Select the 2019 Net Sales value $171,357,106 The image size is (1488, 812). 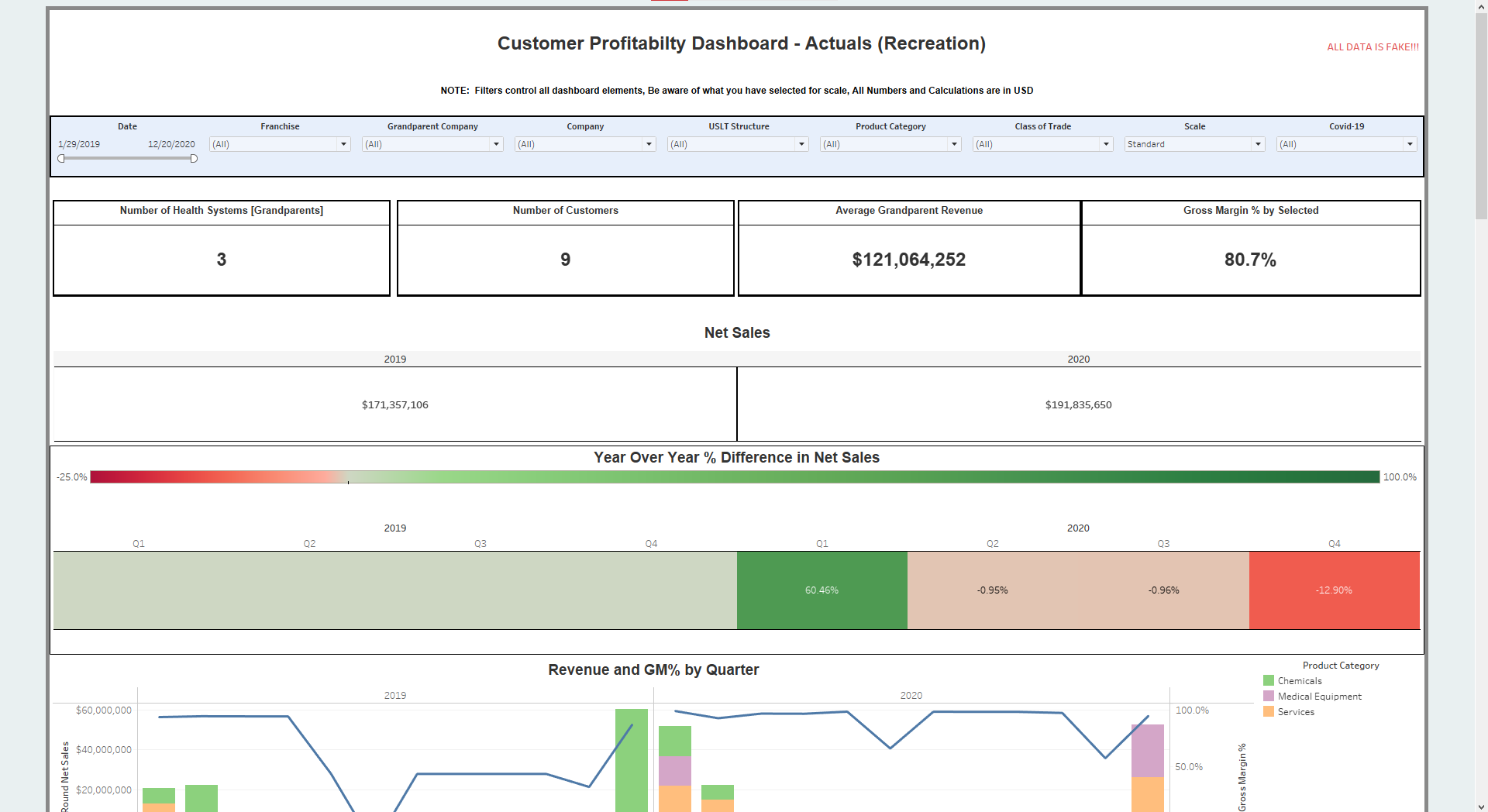[395, 405]
